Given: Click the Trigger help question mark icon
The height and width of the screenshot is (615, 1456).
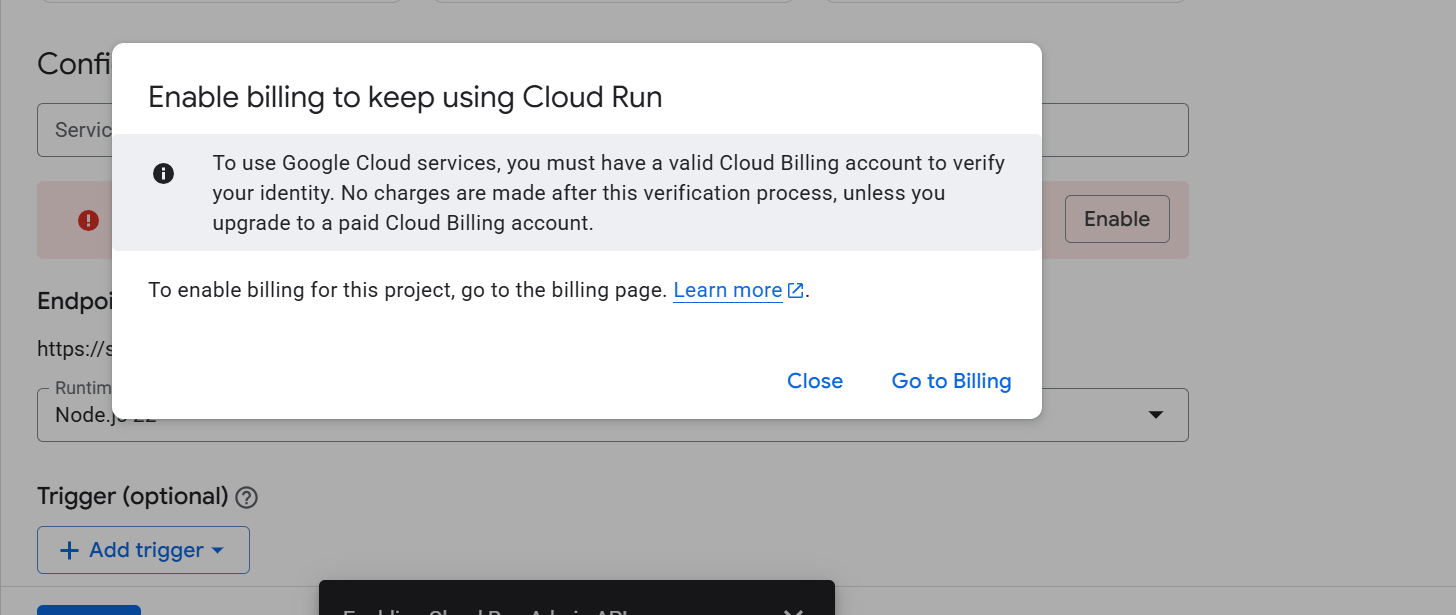Looking at the screenshot, I should 247,497.
